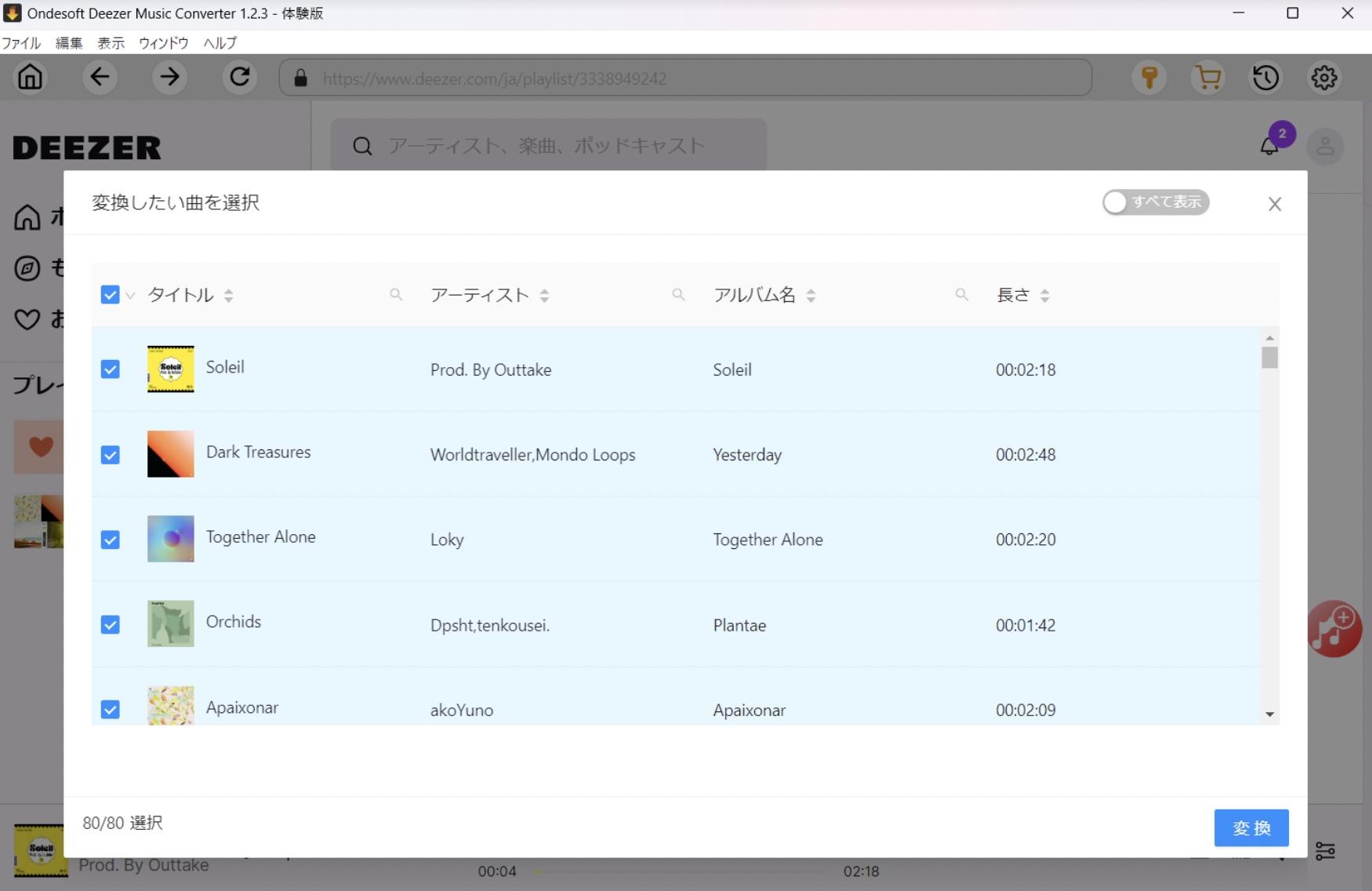Click the Dark Treasures album thumbnail
Screen dimensions: 1372x891
click(170, 453)
